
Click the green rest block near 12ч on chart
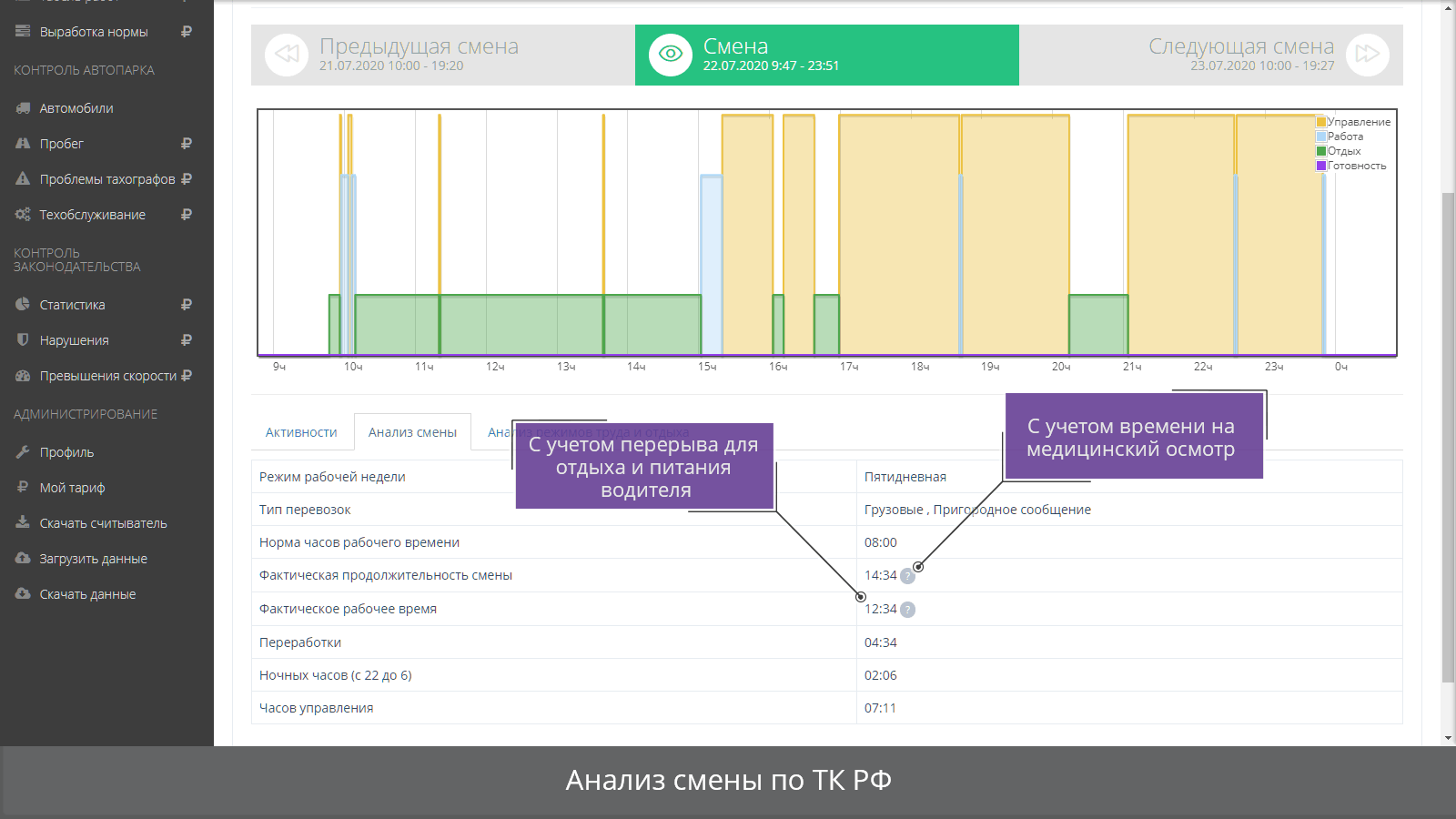(521, 325)
